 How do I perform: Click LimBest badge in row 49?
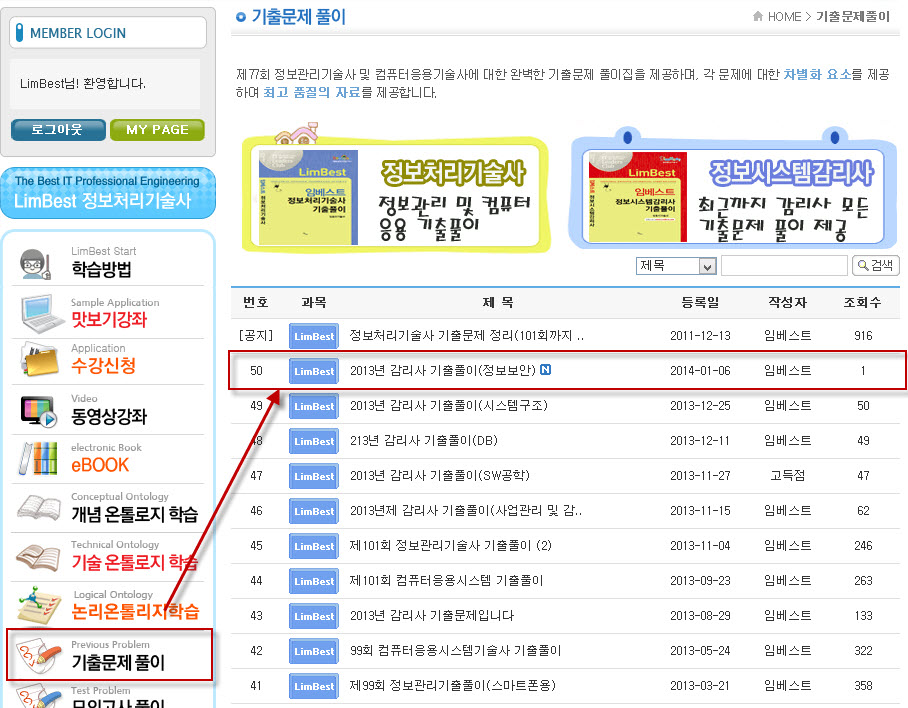tap(314, 406)
